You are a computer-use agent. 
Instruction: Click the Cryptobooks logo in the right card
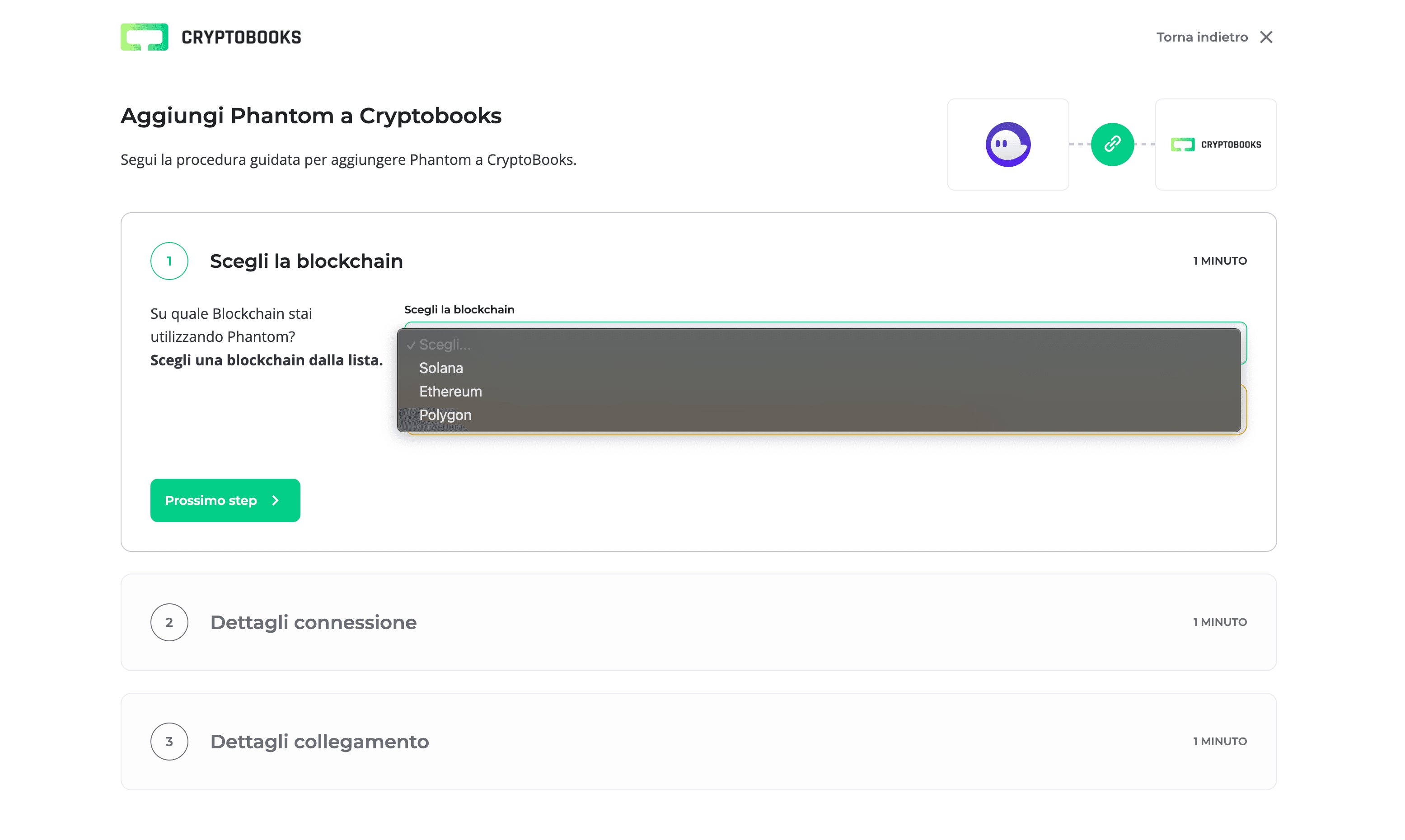pos(1215,145)
